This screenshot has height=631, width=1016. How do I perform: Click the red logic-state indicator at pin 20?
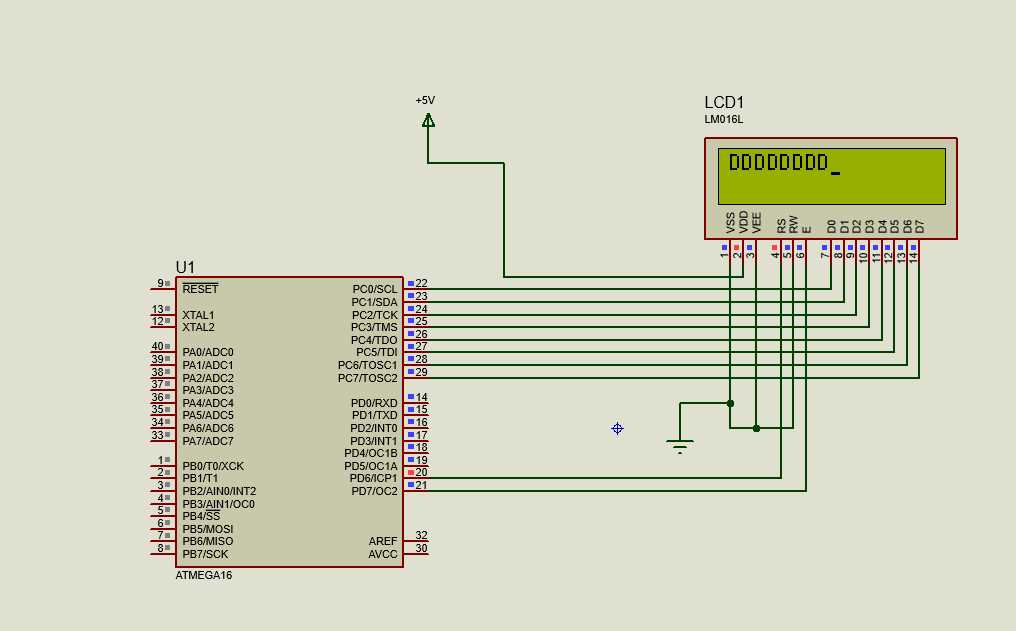[x=411, y=472]
